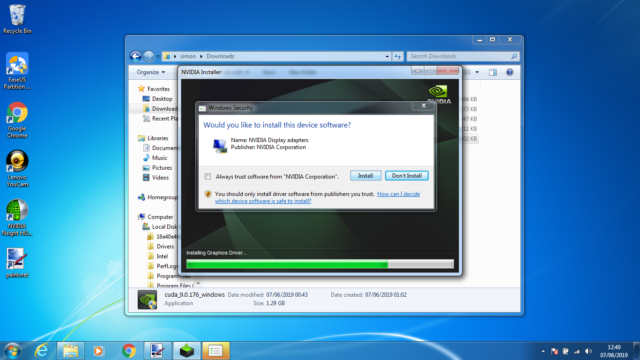640x360 pixels.
Task: Click in the Search Downloads field
Action: tap(459, 56)
